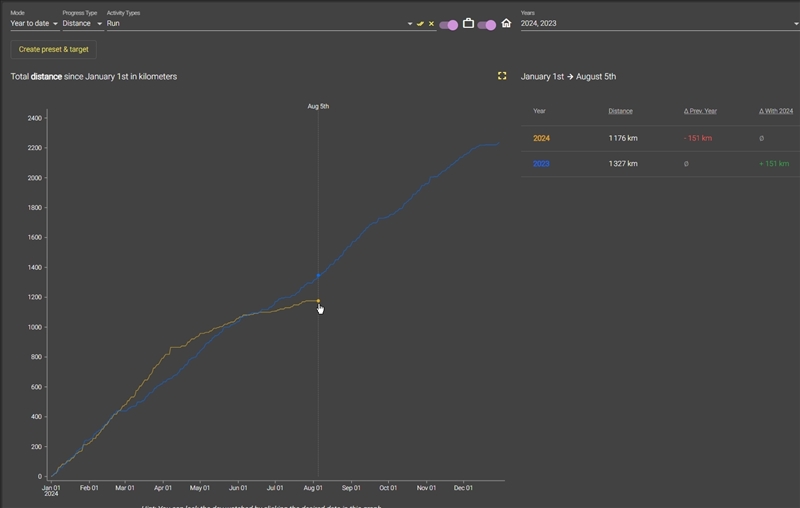Screen dimensions: 800x508
Task: Open the Progress Type dropdown showing Distance
Action: coord(82,23)
